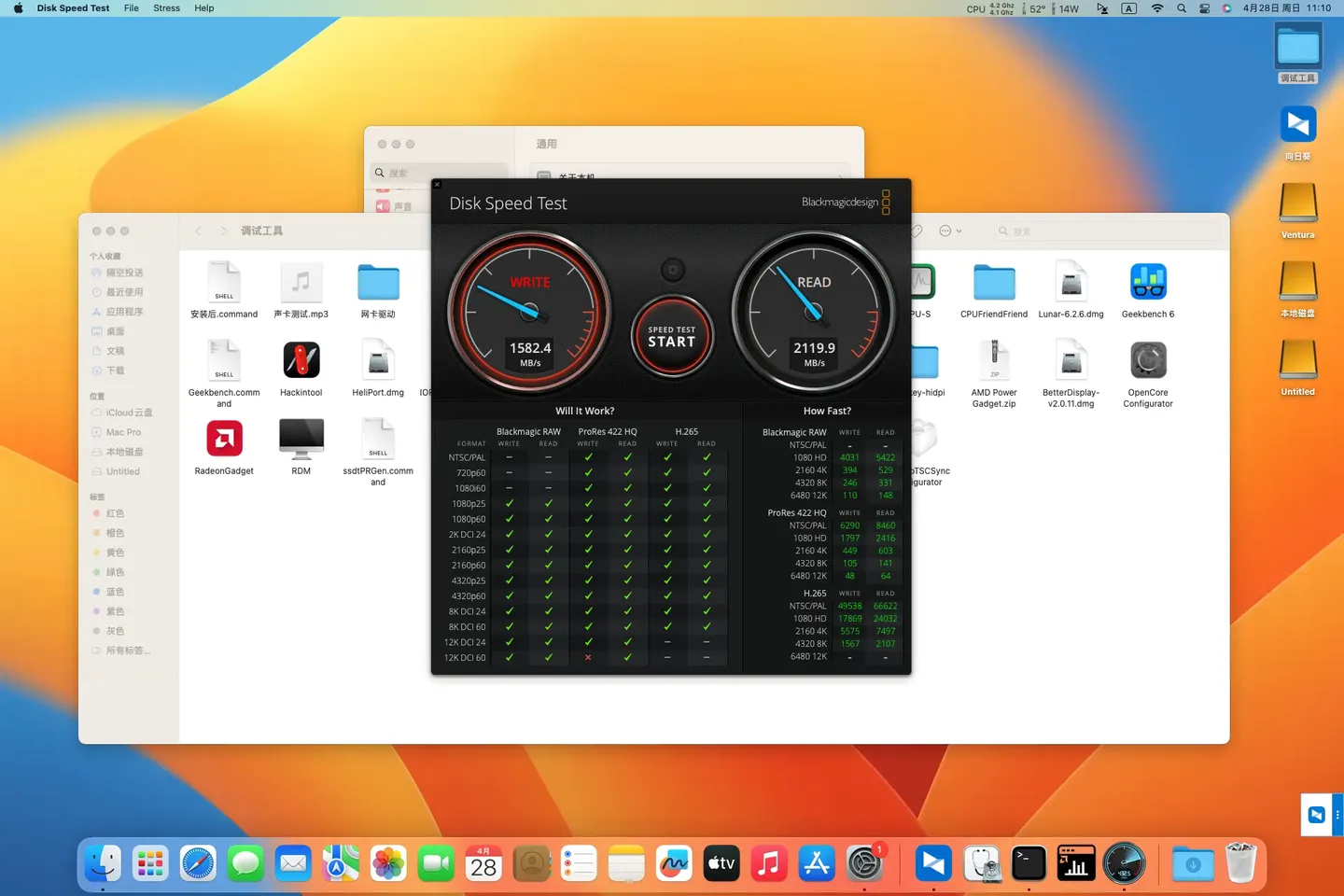Open OpenCore Configurator
This screenshot has width=1344, height=896.
click(x=1147, y=358)
